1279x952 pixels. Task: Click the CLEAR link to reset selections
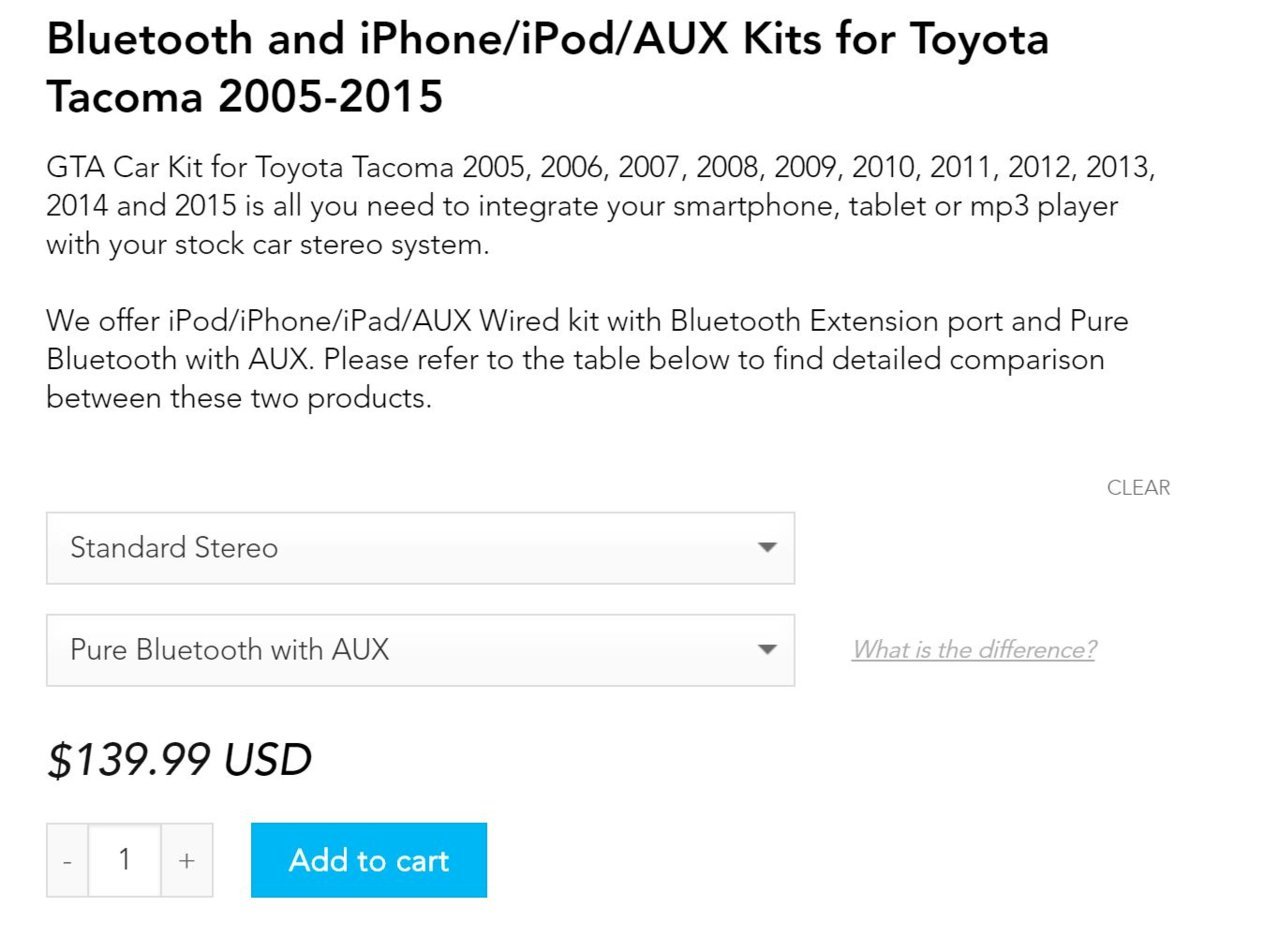coord(1138,487)
